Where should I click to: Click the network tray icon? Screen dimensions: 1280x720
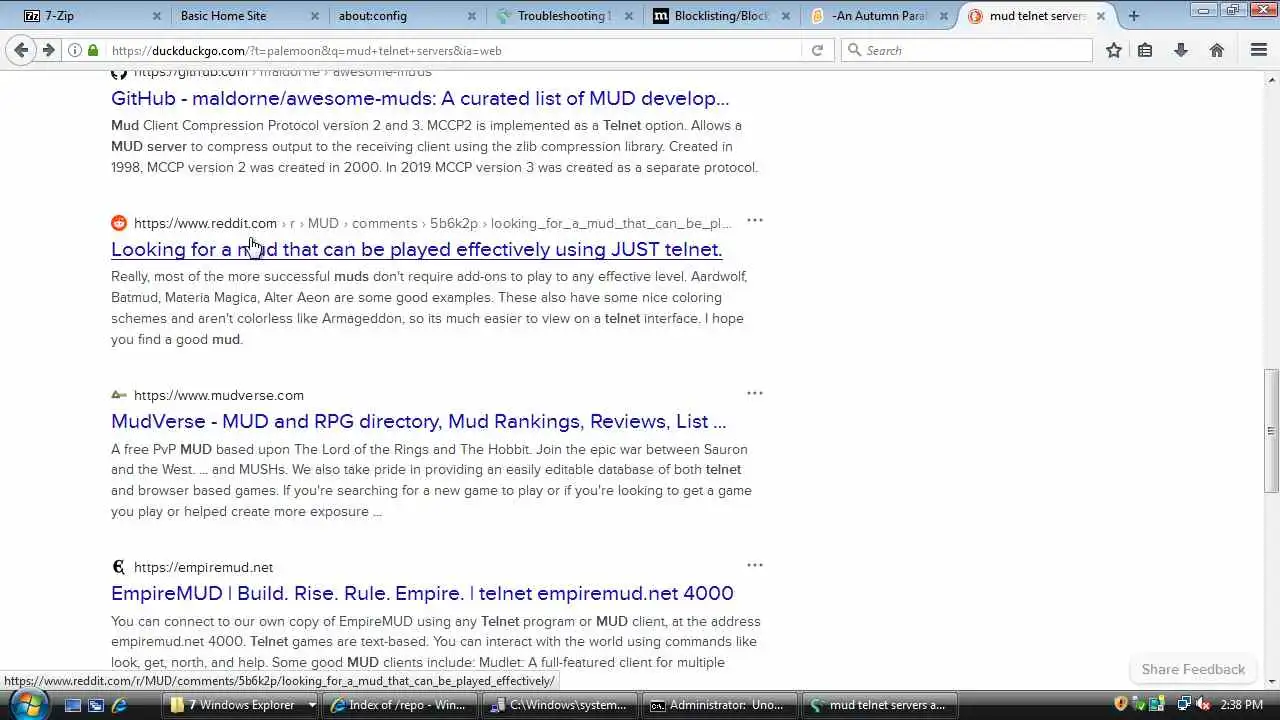(x=1184, y=704)
